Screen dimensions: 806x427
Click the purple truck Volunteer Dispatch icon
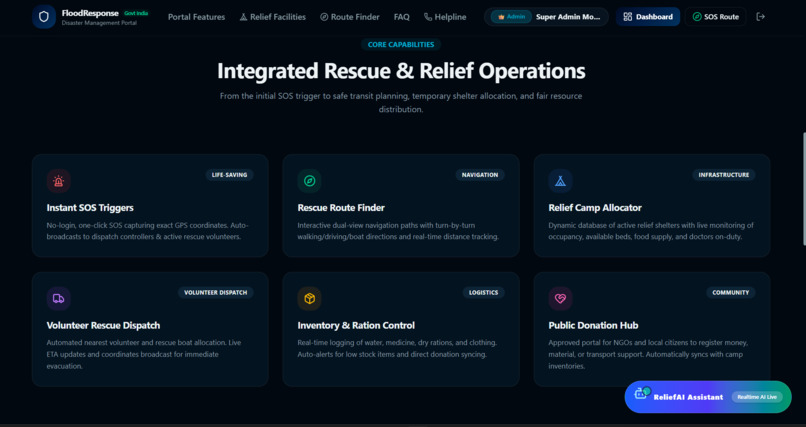(x=59, y=299)
